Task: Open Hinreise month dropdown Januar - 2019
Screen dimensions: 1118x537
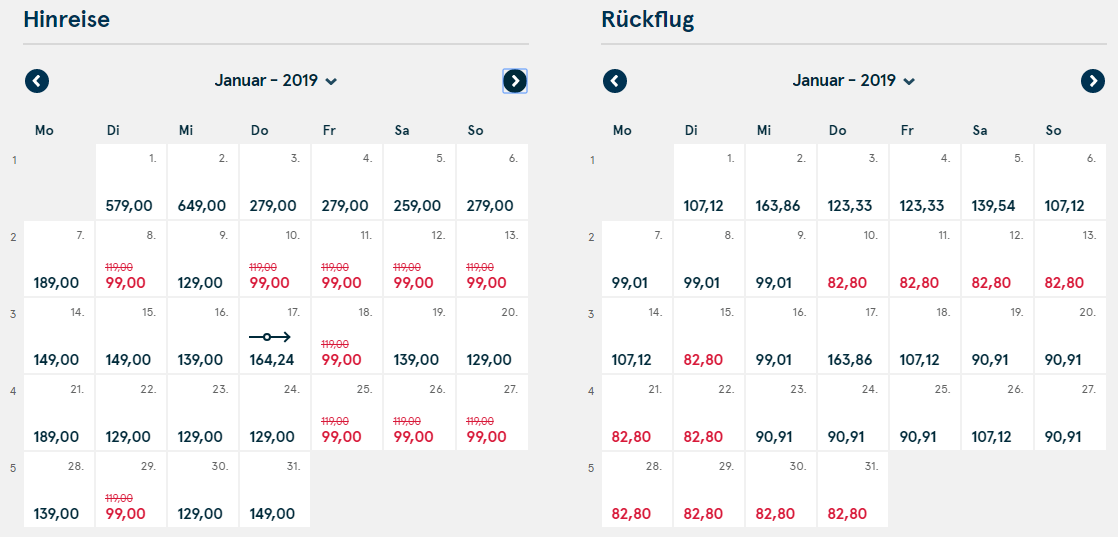Action: click(x=276, y=81)
